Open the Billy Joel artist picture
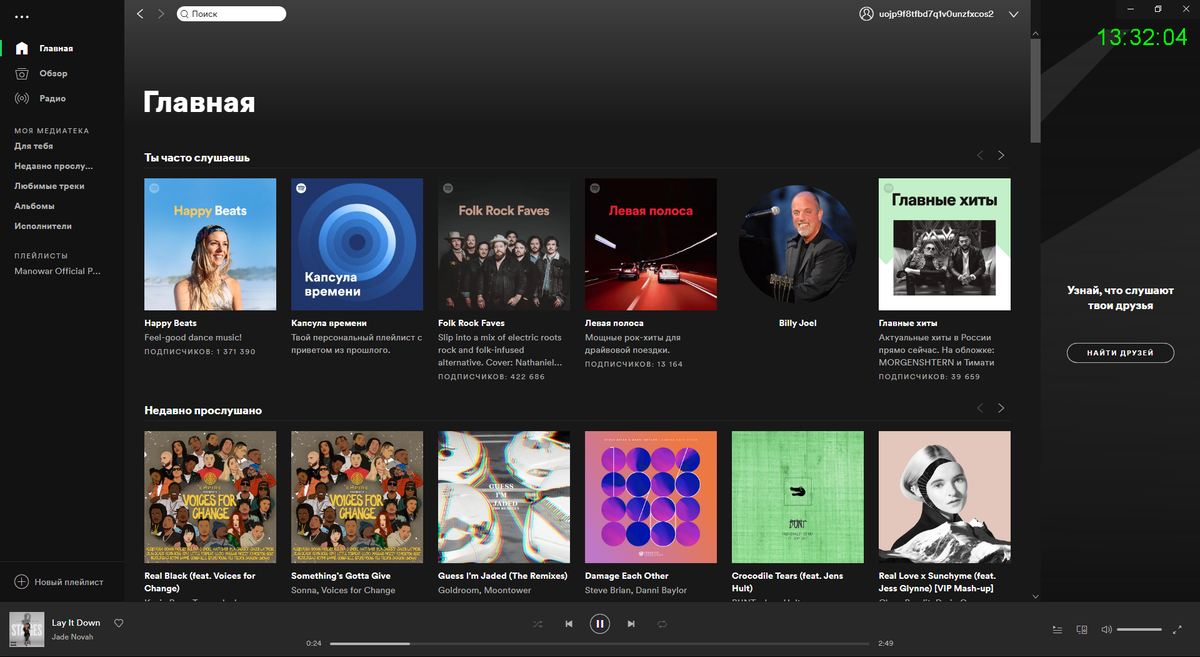1200x657 pixels. 797,244
